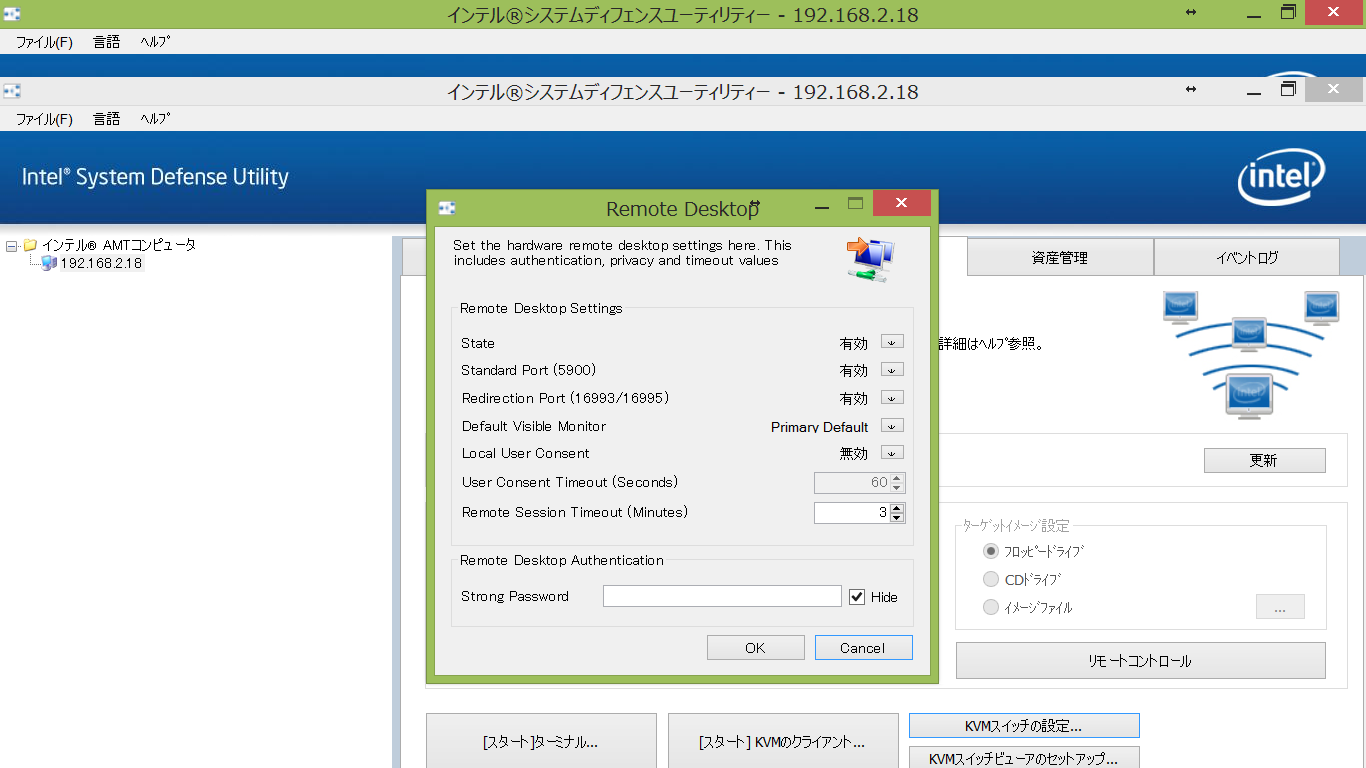The width and height of the screenshot is (1366, 768).
Task: Open ファイル(F) menu in the inner window
Action: 44,119
